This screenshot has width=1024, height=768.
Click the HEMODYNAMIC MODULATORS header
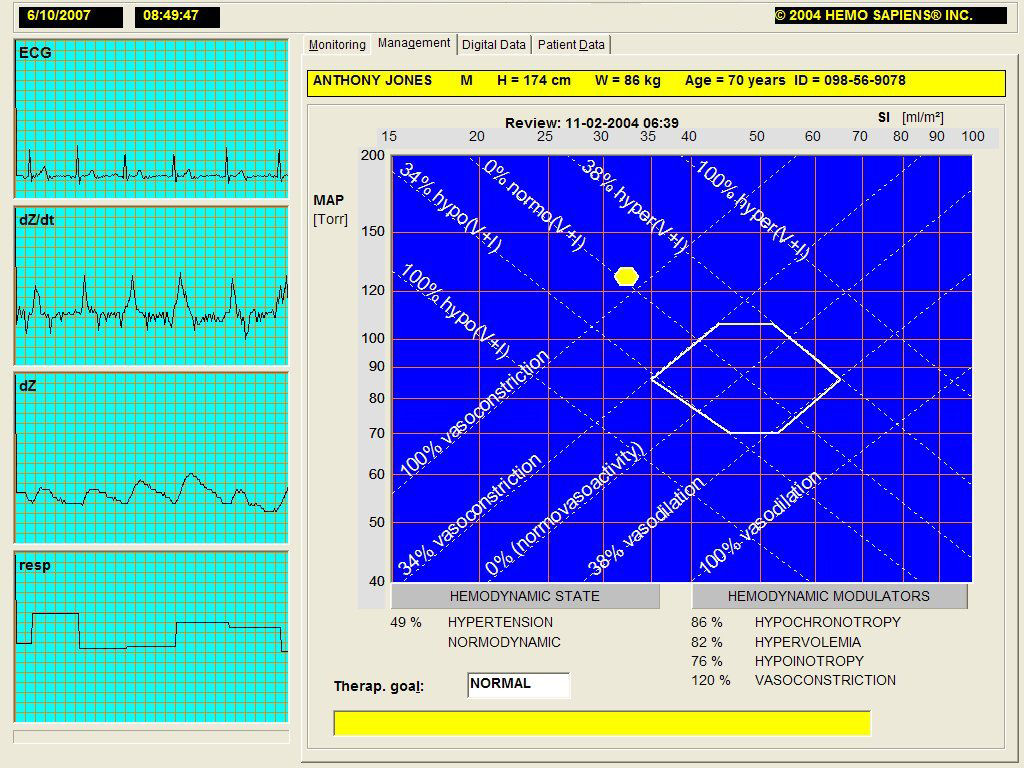click(829, 596)
